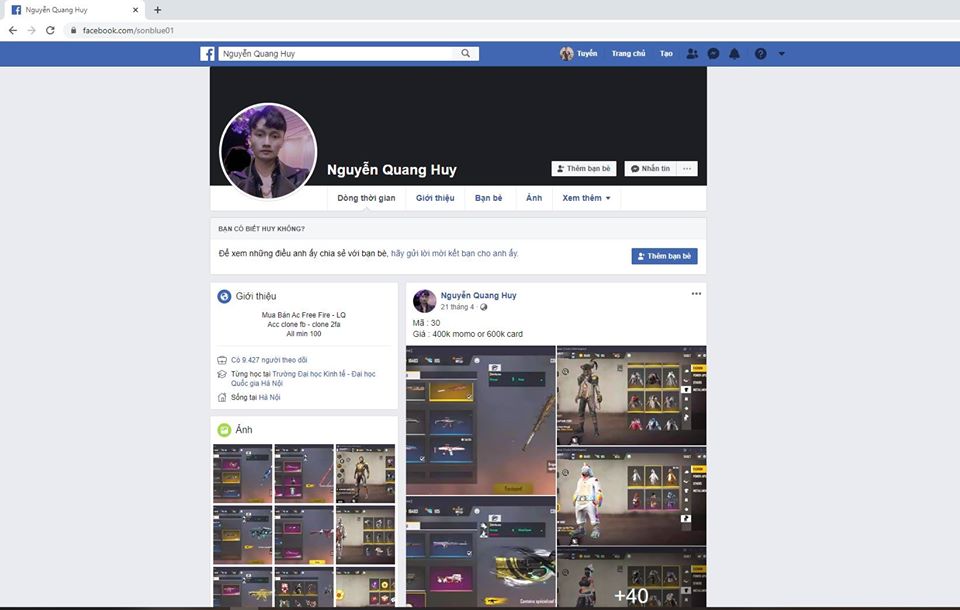Click the 9.427 người theo dõi link
This screenshot has width=960, height=610.
(269, 360)
